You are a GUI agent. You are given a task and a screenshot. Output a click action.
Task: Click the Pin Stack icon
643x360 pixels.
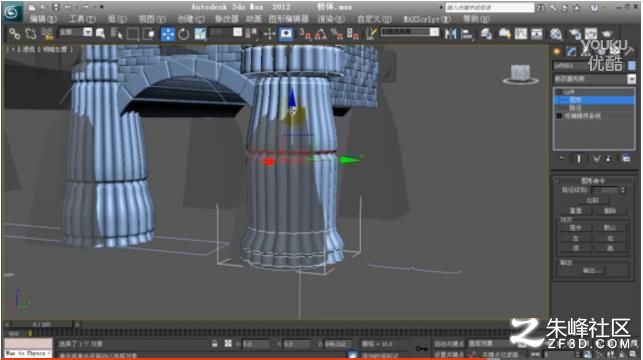click(x=562, y=158)
